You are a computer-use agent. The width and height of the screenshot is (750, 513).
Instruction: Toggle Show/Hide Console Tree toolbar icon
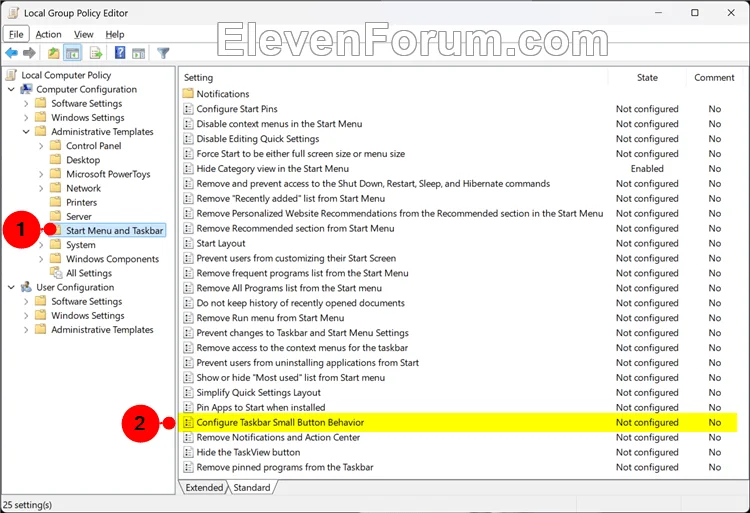click(73, 53)
